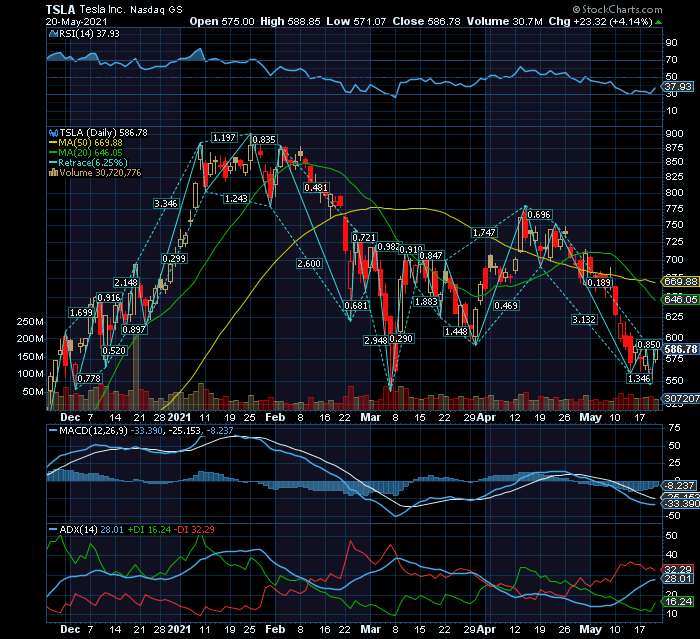Click the 20-May-2021 date label
Screen dimensions: 700x639
(76, 21)
